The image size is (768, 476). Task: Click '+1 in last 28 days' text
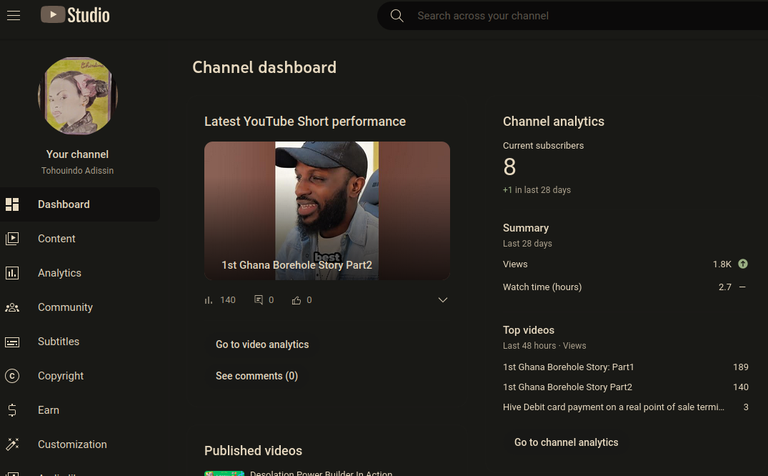tap(537, 190)
